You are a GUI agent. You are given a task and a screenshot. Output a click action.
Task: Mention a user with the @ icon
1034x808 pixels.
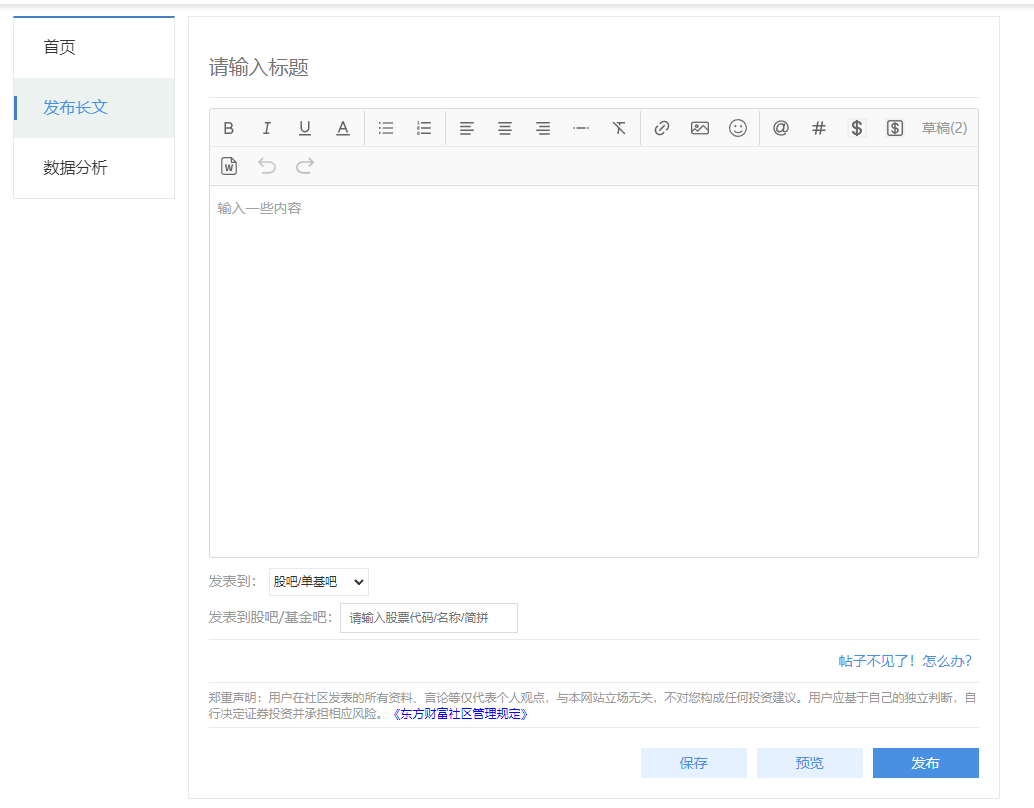[x=780, y=128]
